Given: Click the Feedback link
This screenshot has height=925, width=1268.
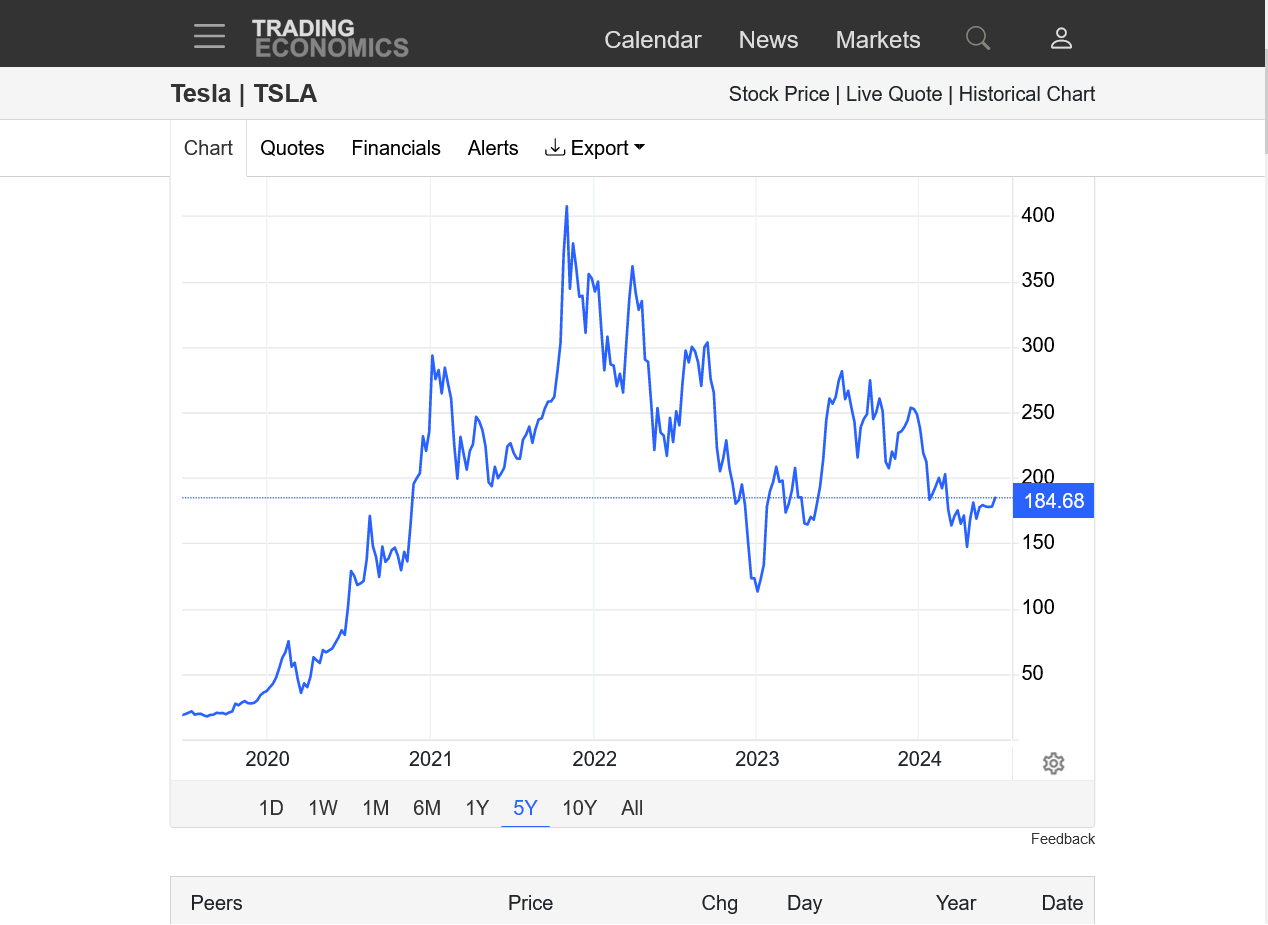Looking at the screenshot, I should click(1062, 839).
